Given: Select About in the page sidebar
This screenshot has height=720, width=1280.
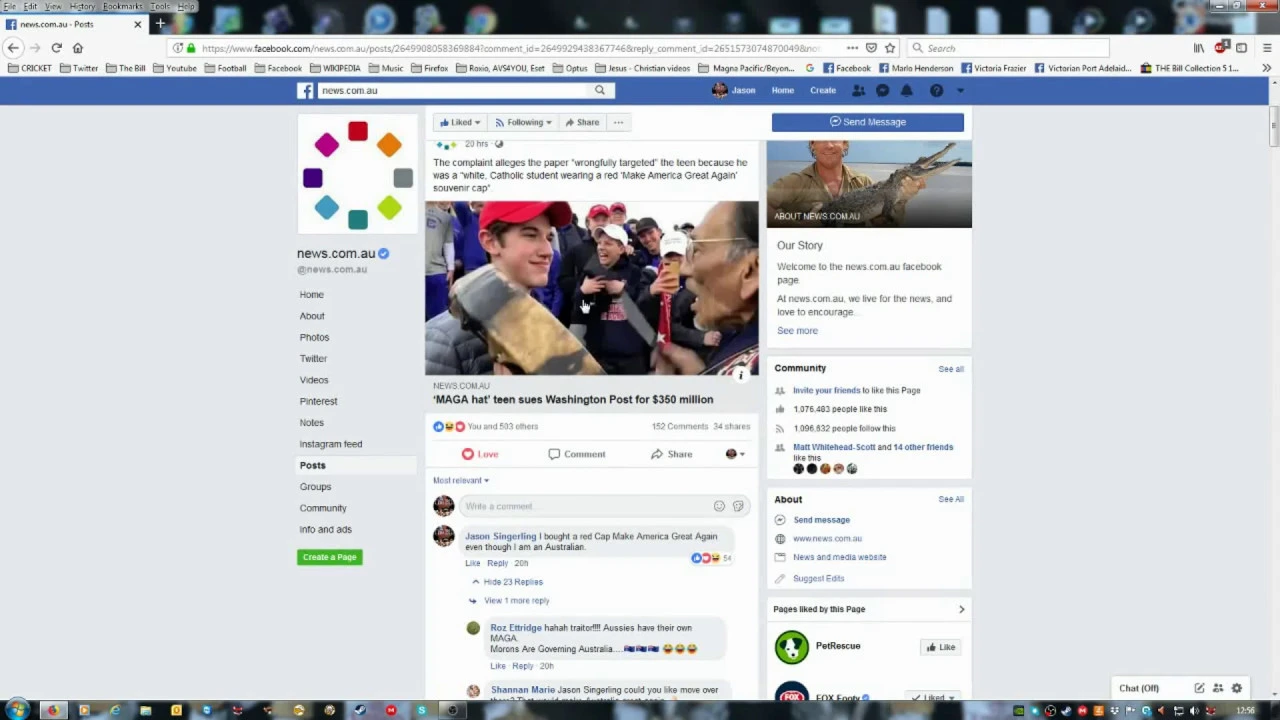Looking at the screenshot, I should pos(312,316).
